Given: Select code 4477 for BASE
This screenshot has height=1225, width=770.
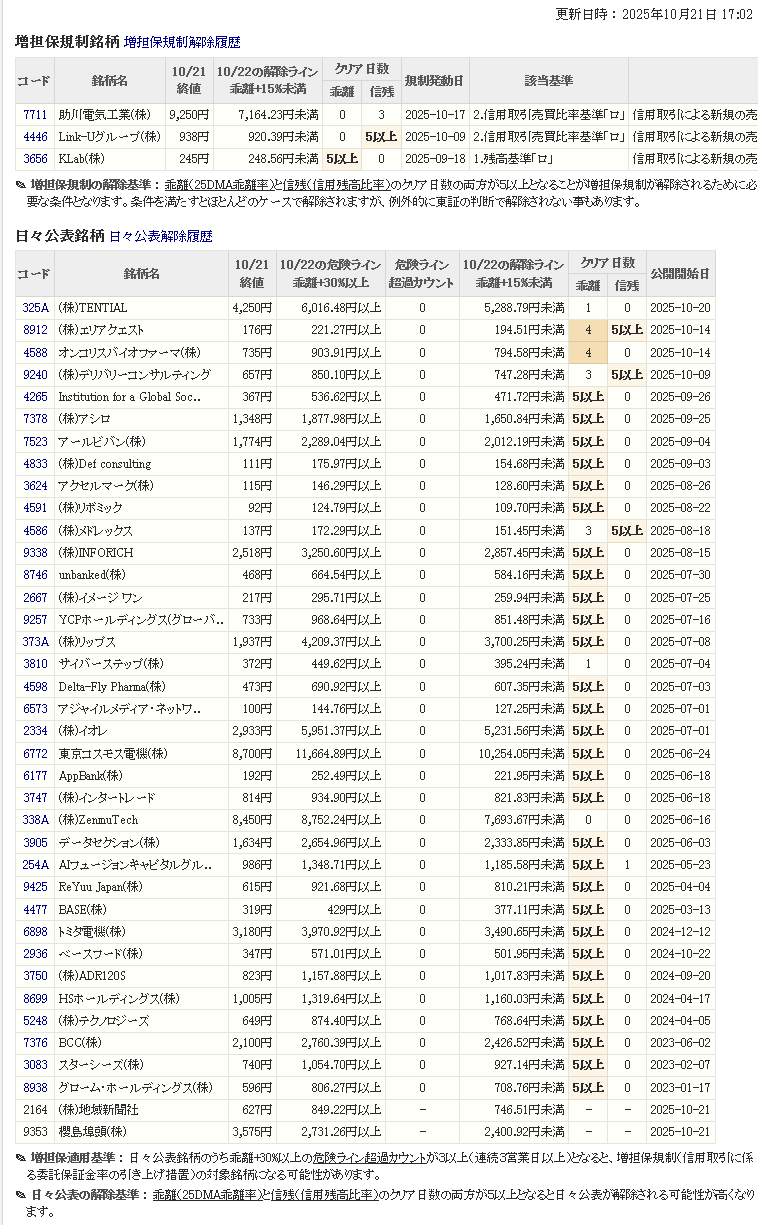Looking at the screenshot, I should (35, 910).
